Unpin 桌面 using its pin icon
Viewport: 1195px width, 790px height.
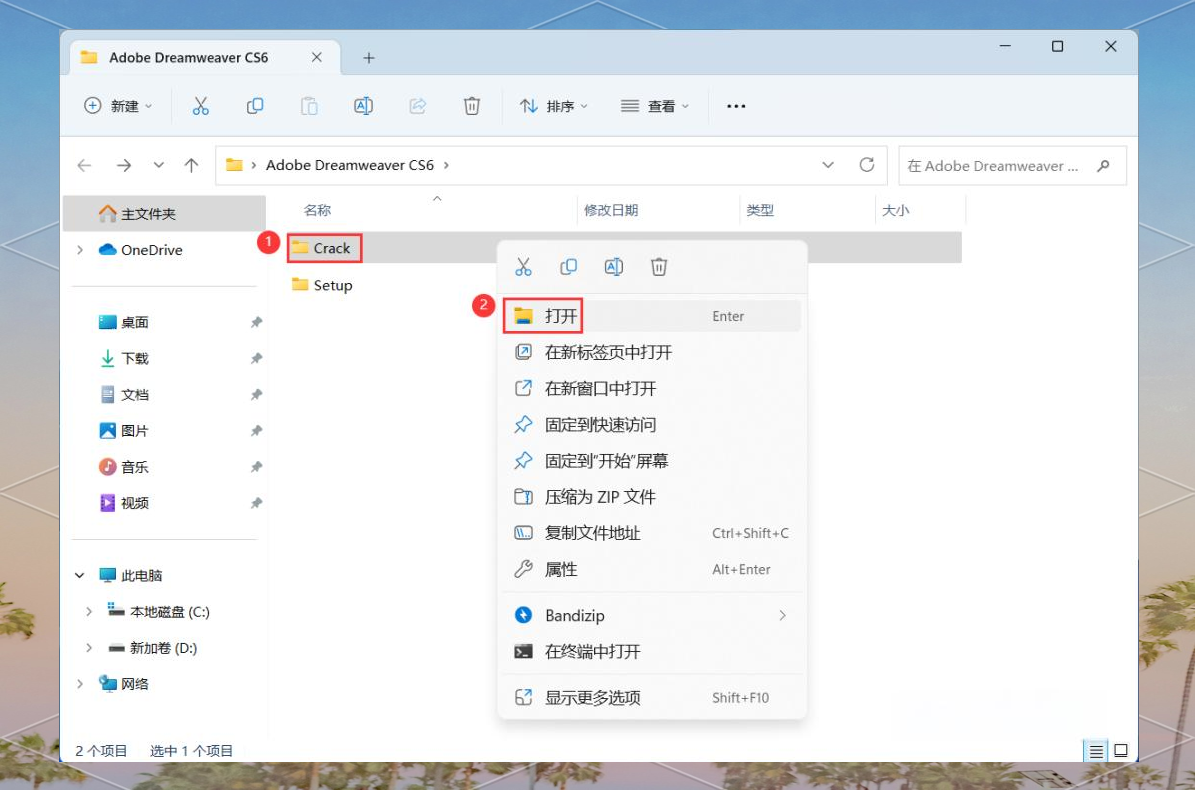tap(256, 322)
